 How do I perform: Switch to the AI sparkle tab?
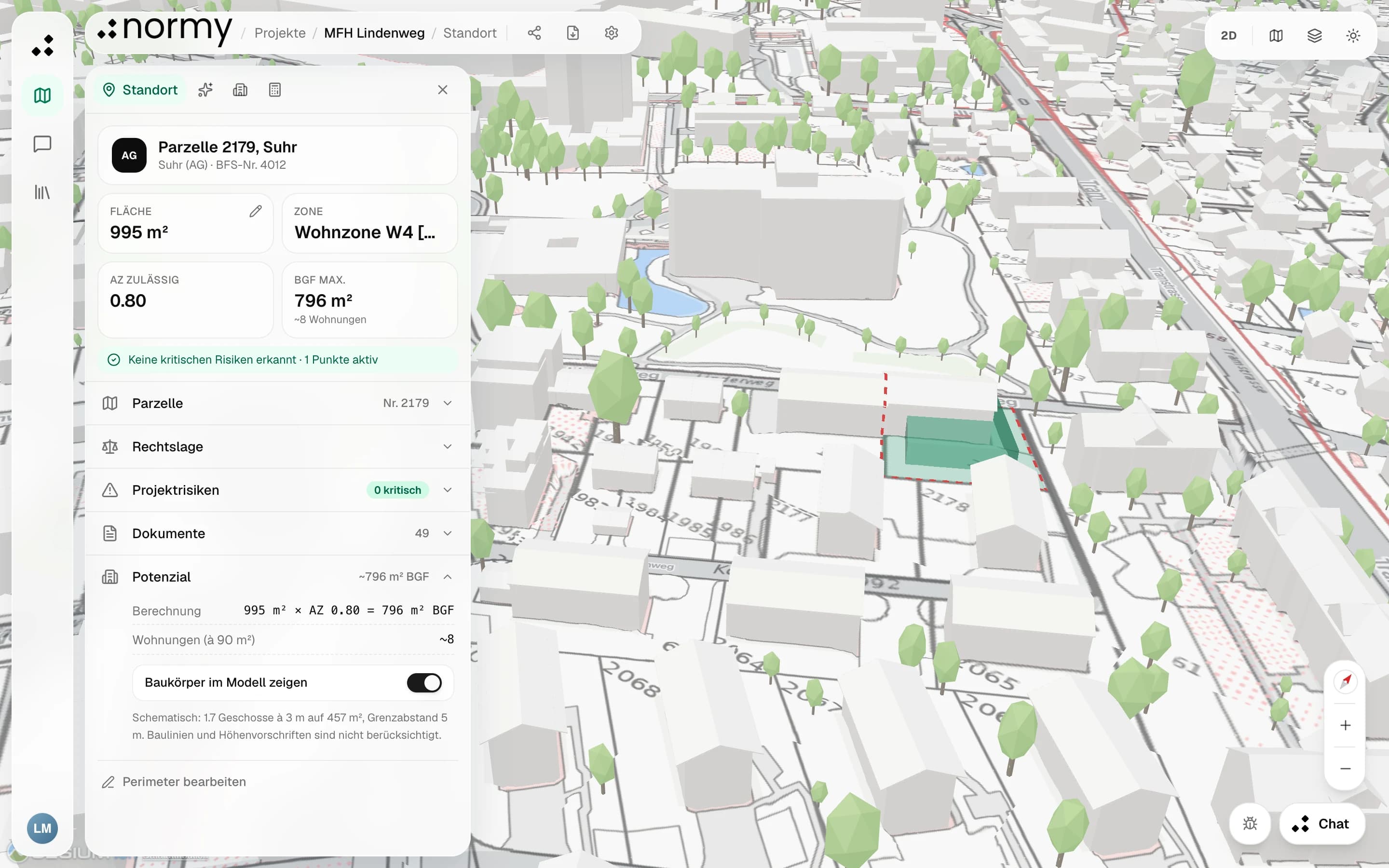[205, 90]
